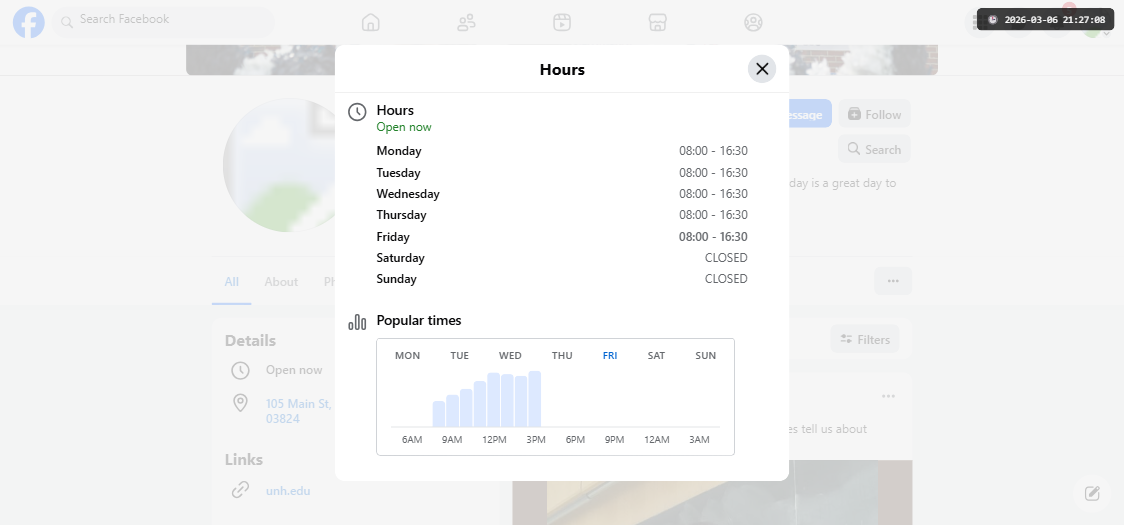Select THU in Popular times chart
1124x525 pixels.
point(562,356)
